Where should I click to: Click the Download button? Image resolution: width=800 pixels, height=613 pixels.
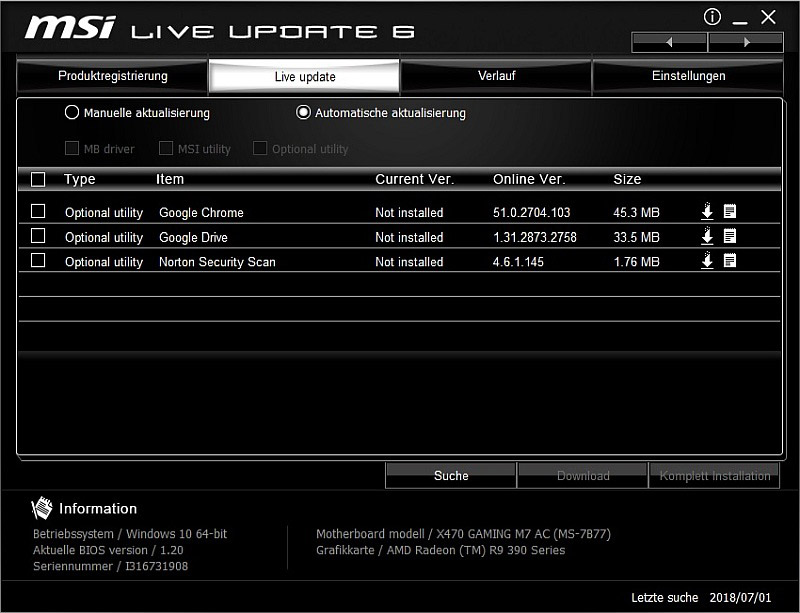(583, 476)
